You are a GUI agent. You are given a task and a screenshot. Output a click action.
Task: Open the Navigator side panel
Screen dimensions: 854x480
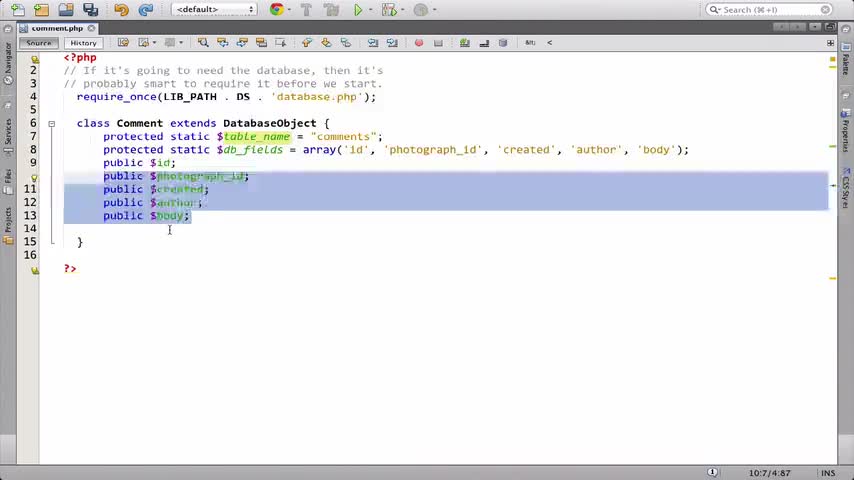click(x=8, y=63)
